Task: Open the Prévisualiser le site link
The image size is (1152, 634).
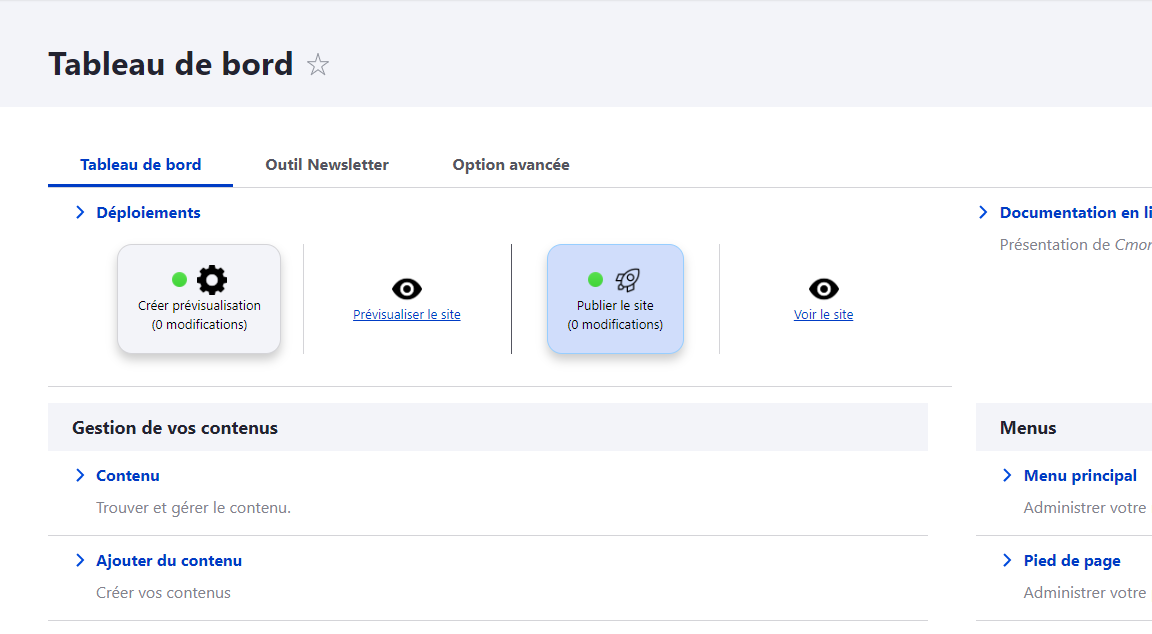Action: [x=407, y=315]
